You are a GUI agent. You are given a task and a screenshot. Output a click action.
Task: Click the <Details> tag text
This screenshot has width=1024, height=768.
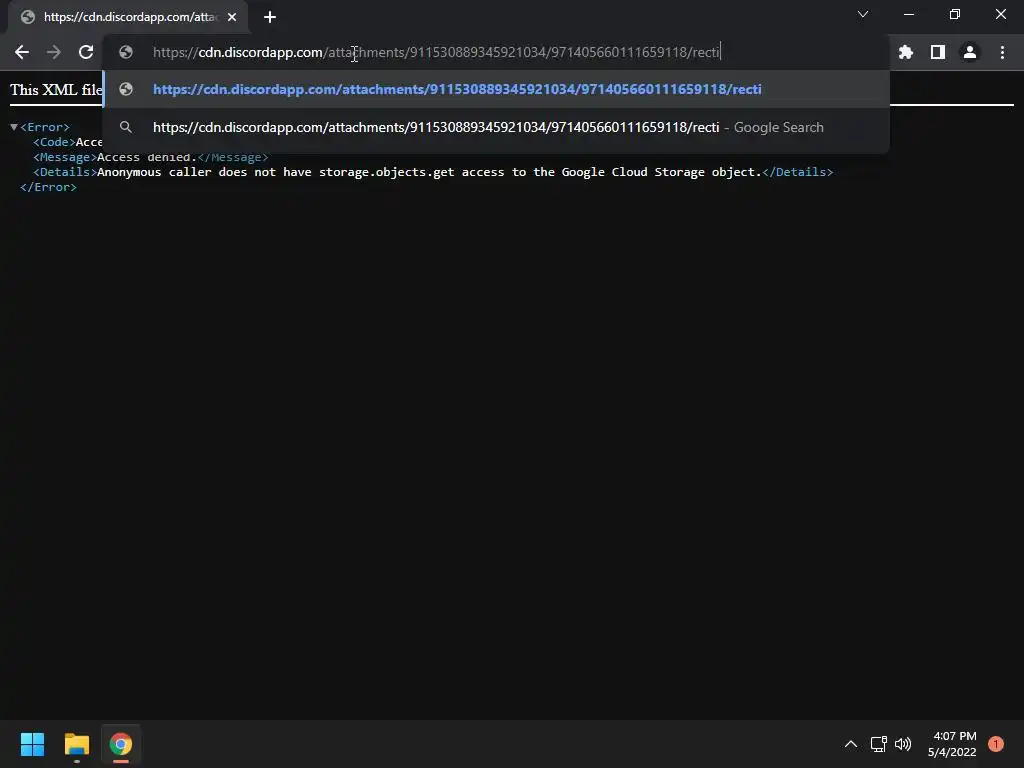[x=65, y=172]
